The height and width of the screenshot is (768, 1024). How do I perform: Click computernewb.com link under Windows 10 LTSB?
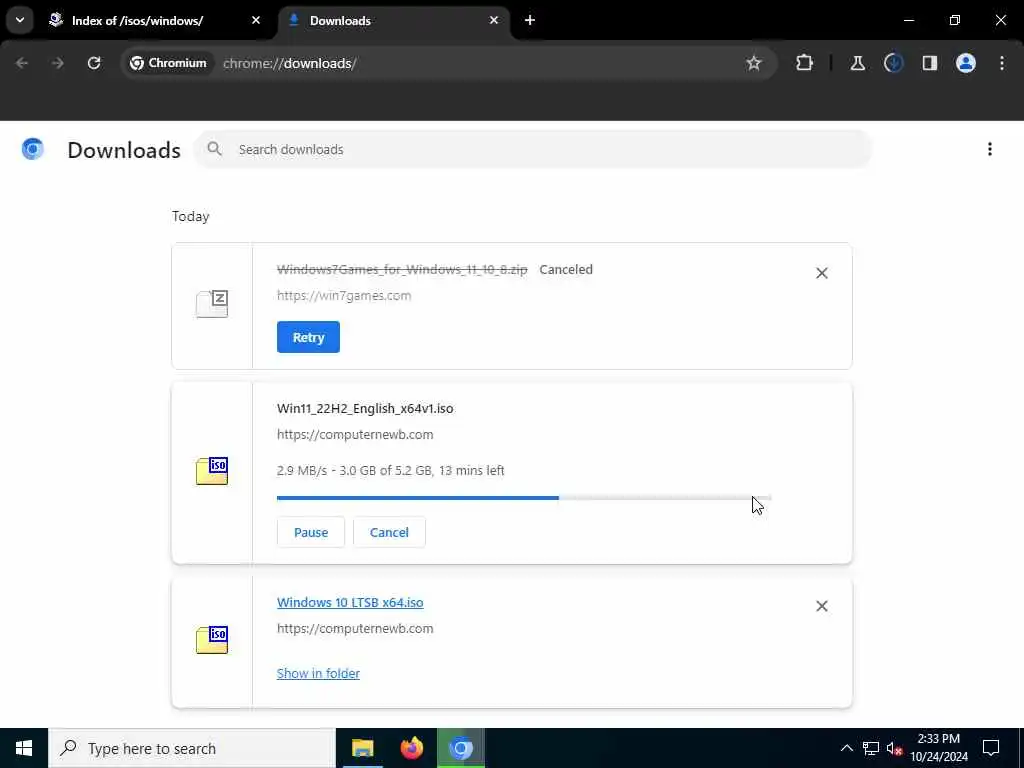355,628
